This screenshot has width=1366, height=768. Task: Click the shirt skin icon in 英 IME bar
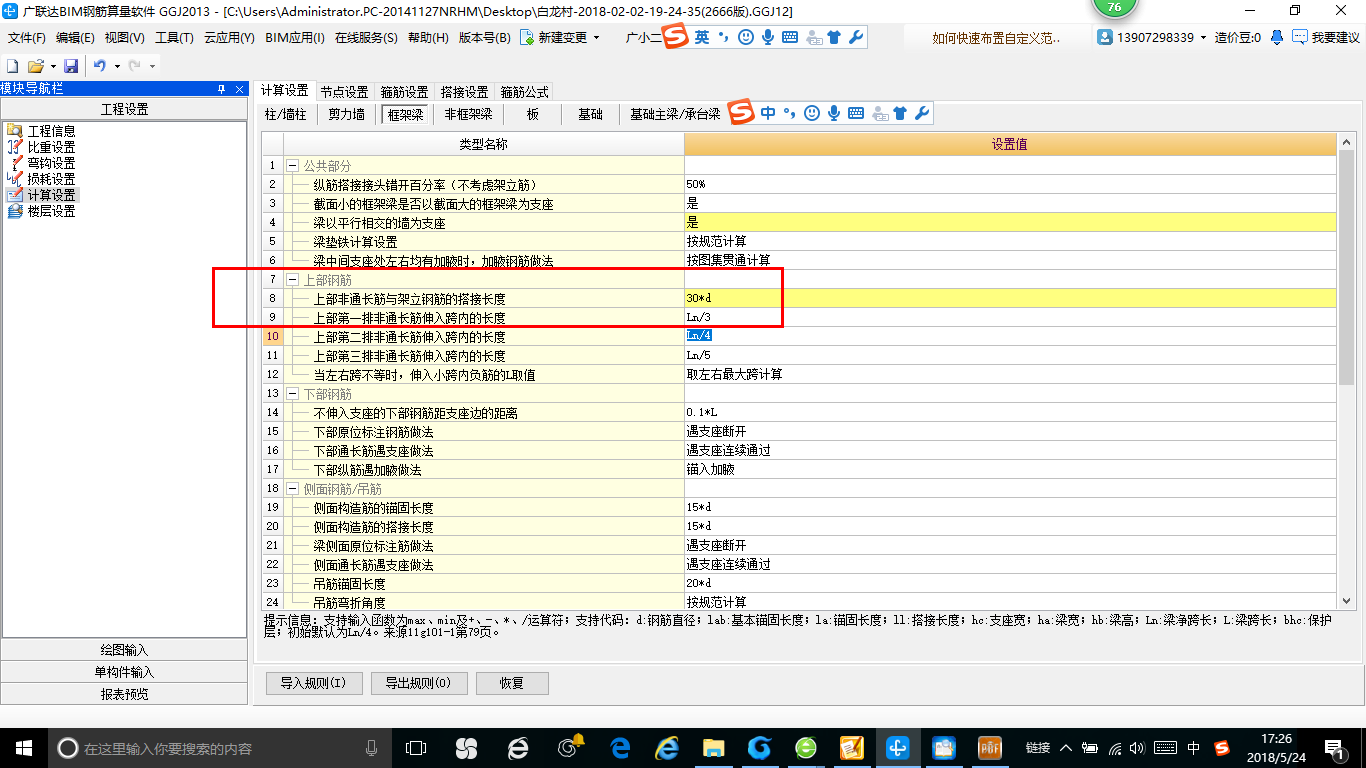pos(834,37)
